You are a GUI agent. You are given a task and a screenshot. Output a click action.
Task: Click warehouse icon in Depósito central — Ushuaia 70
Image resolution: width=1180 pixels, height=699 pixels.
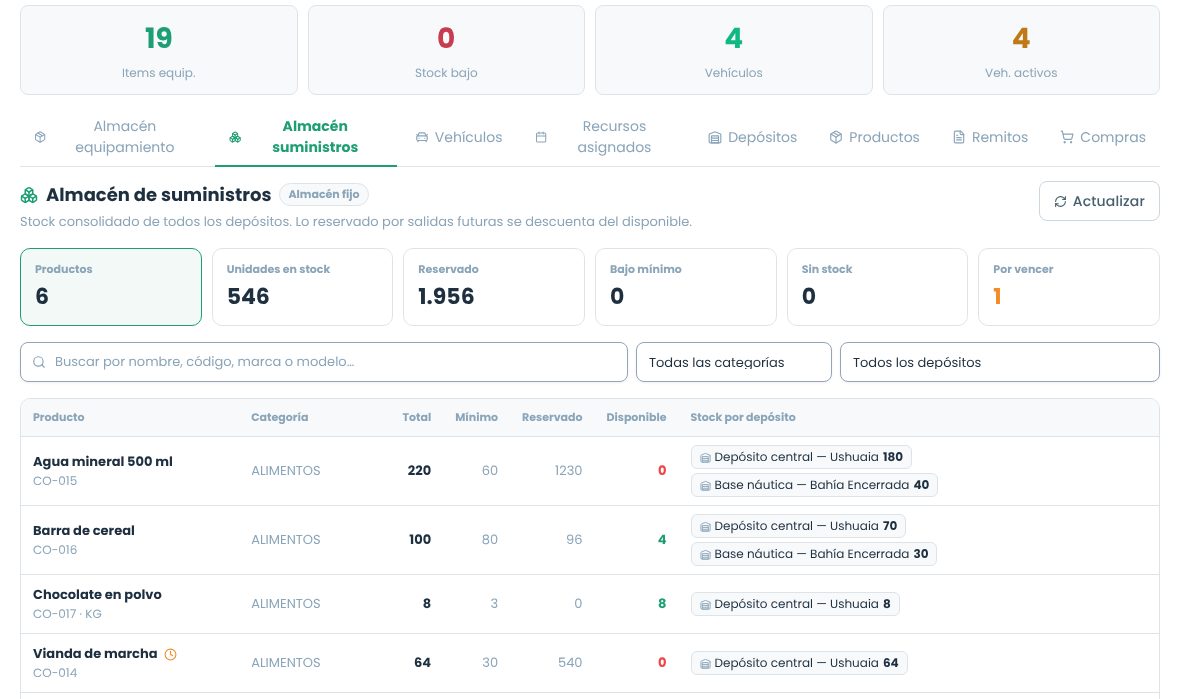705,527
